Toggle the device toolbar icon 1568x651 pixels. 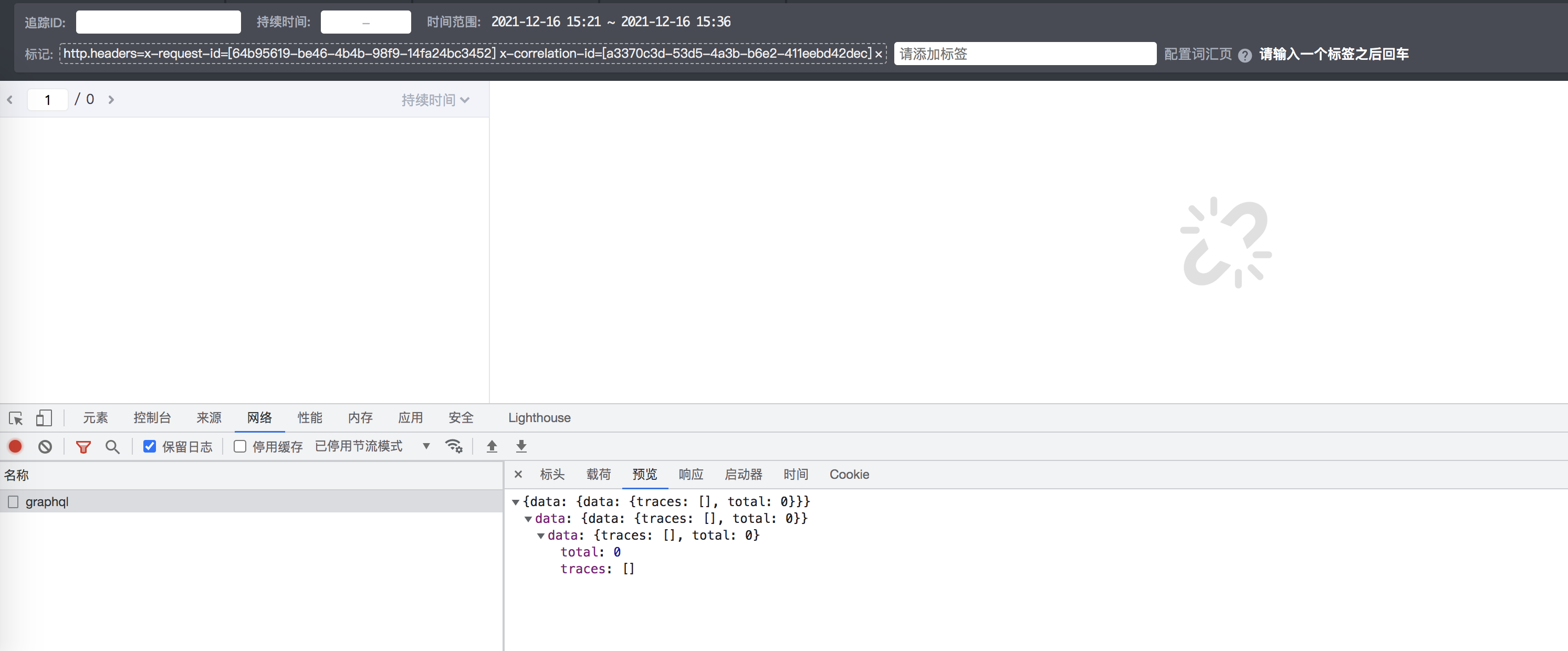click(44, 418)
